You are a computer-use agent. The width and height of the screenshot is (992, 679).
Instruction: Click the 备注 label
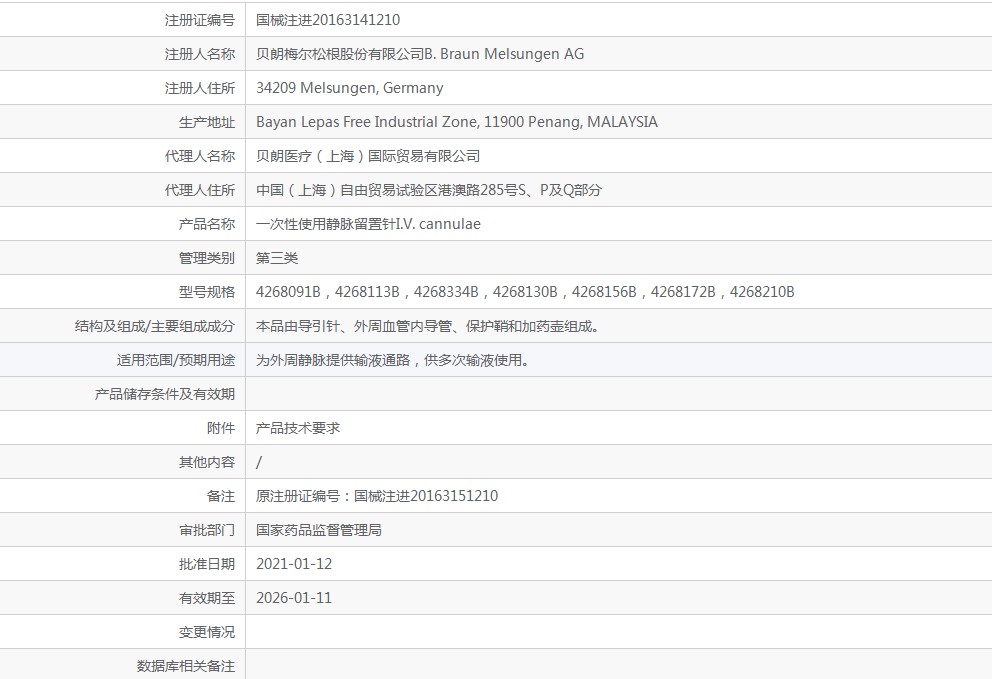221,496
